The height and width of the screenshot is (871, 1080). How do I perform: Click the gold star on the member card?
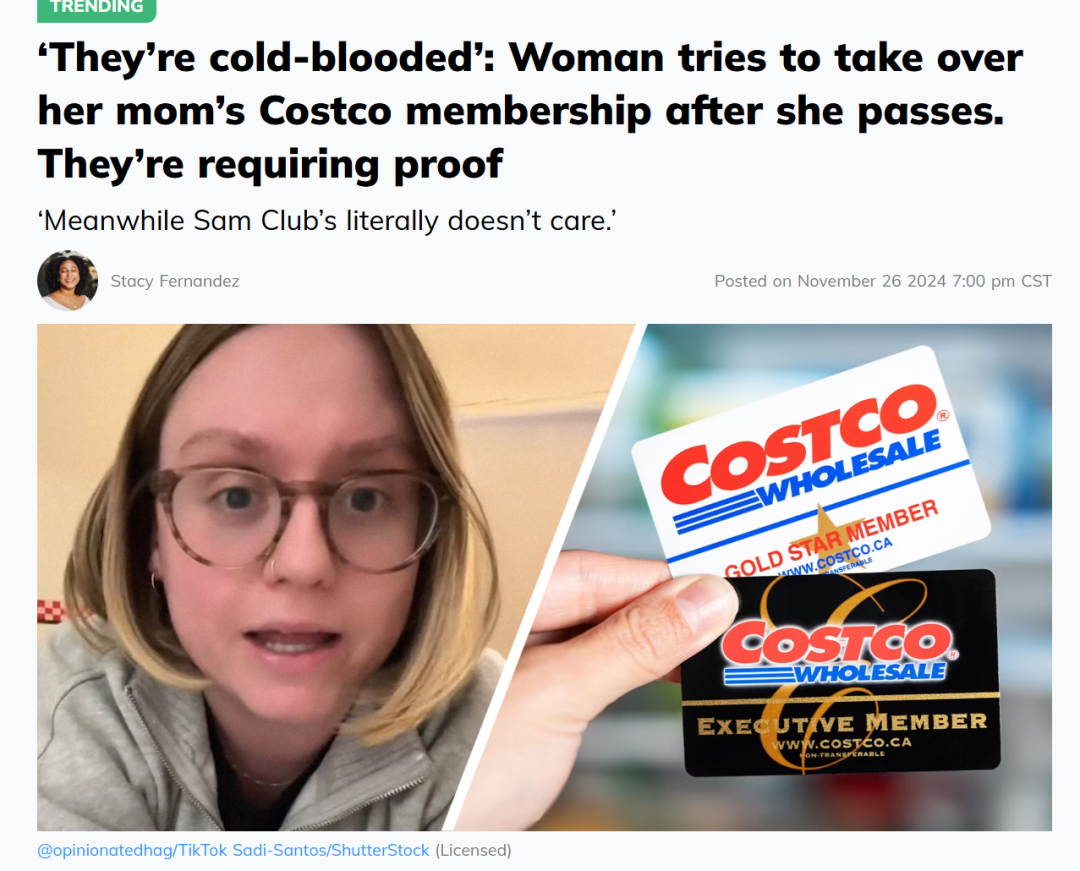coord(824,535)
